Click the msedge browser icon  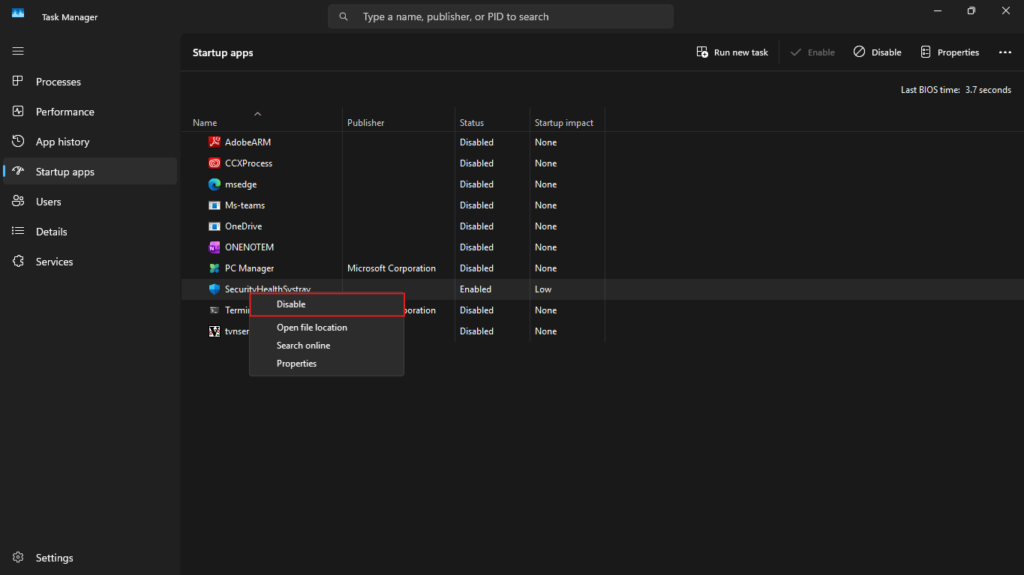(214, 184)
